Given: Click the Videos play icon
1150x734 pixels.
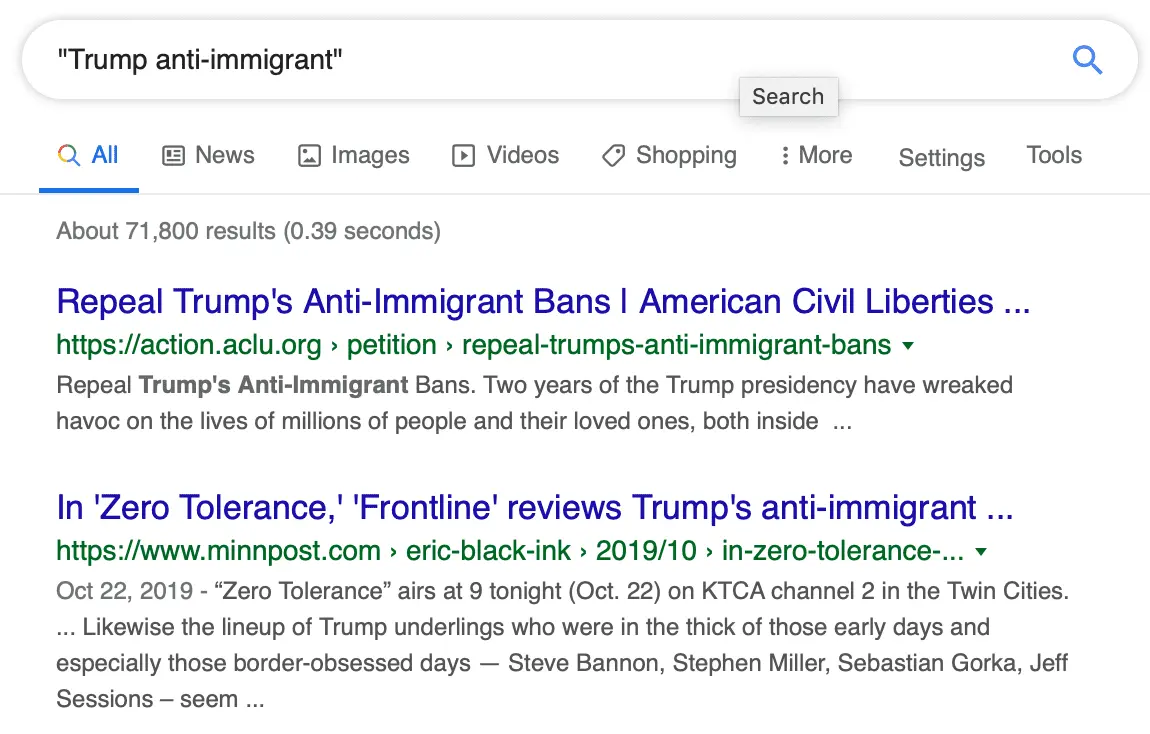Looking at the screenshot, I should (463, 156).
